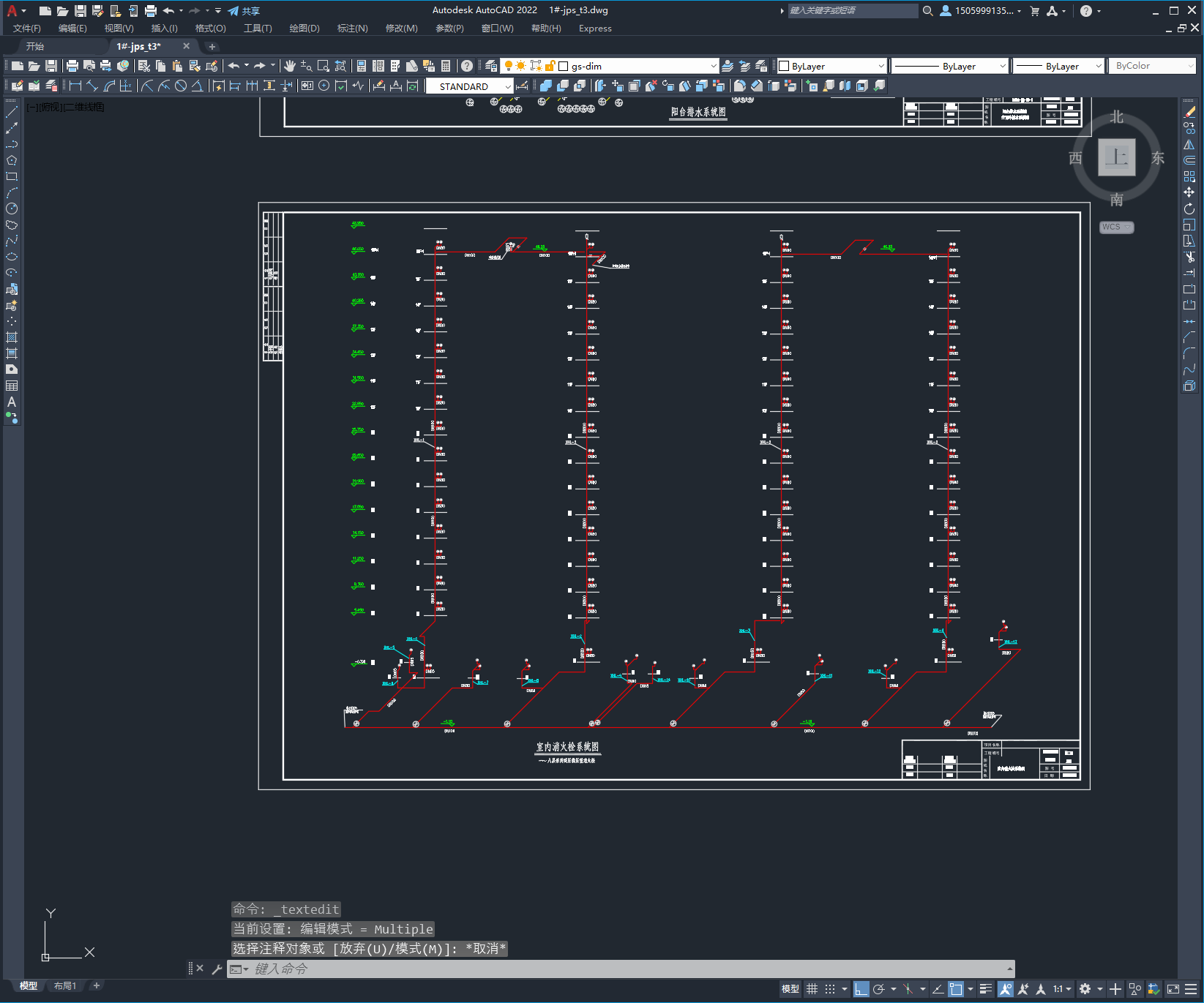Click the 模型 status bar button

(790, 989)
